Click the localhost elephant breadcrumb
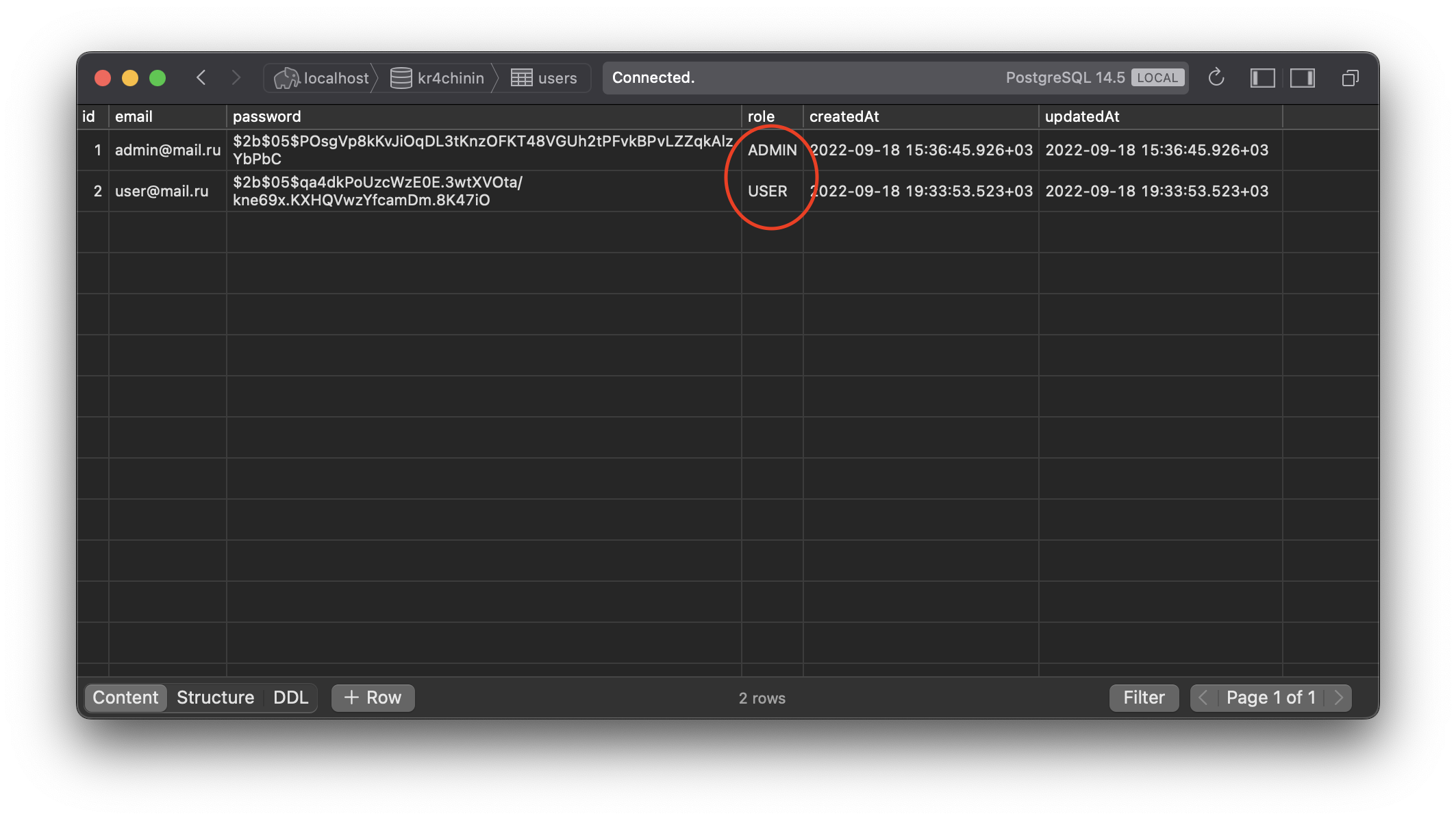The width and height of the screenshot is (1456, 820). (x=322, y=78)
